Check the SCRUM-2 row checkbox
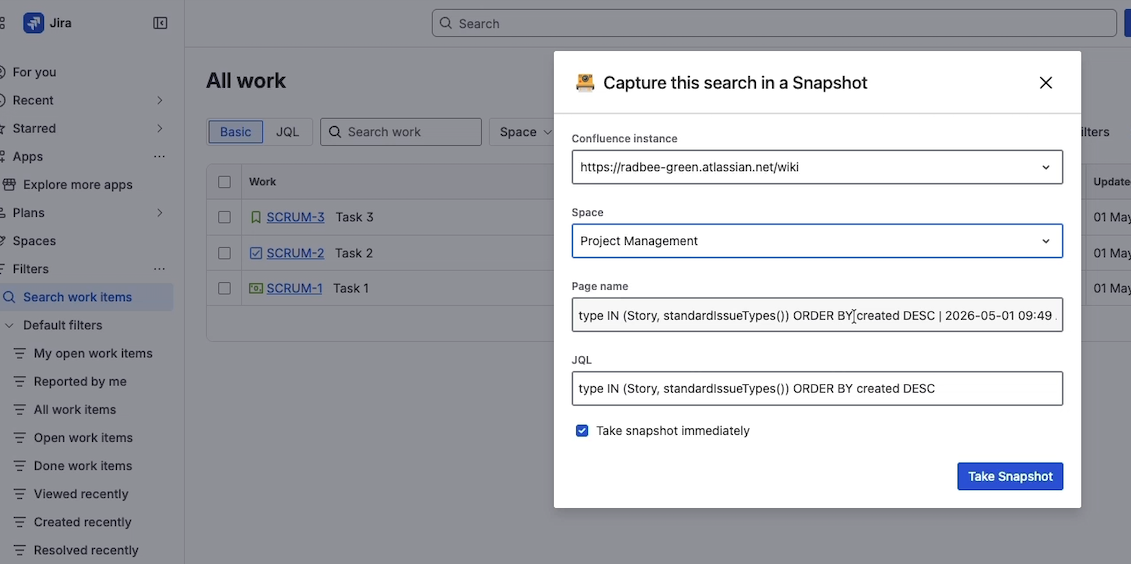This screenshot has height=564, width=1131. click(x=224, y=253)
